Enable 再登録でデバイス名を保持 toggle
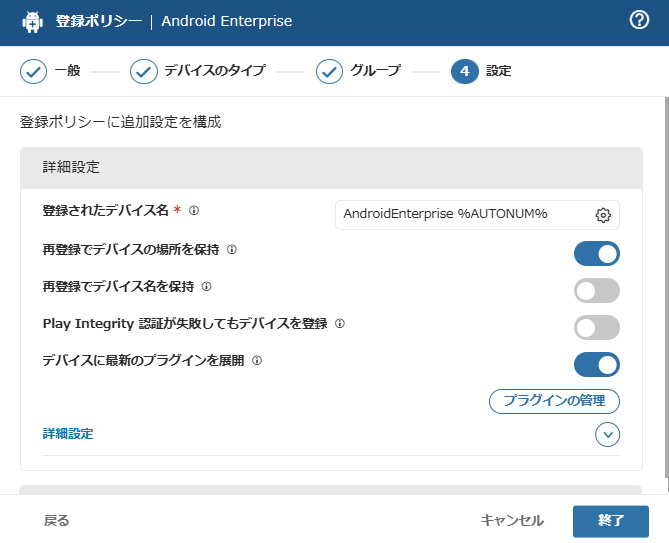Screen dimensions: 669x543 click(x=596, y=290)
